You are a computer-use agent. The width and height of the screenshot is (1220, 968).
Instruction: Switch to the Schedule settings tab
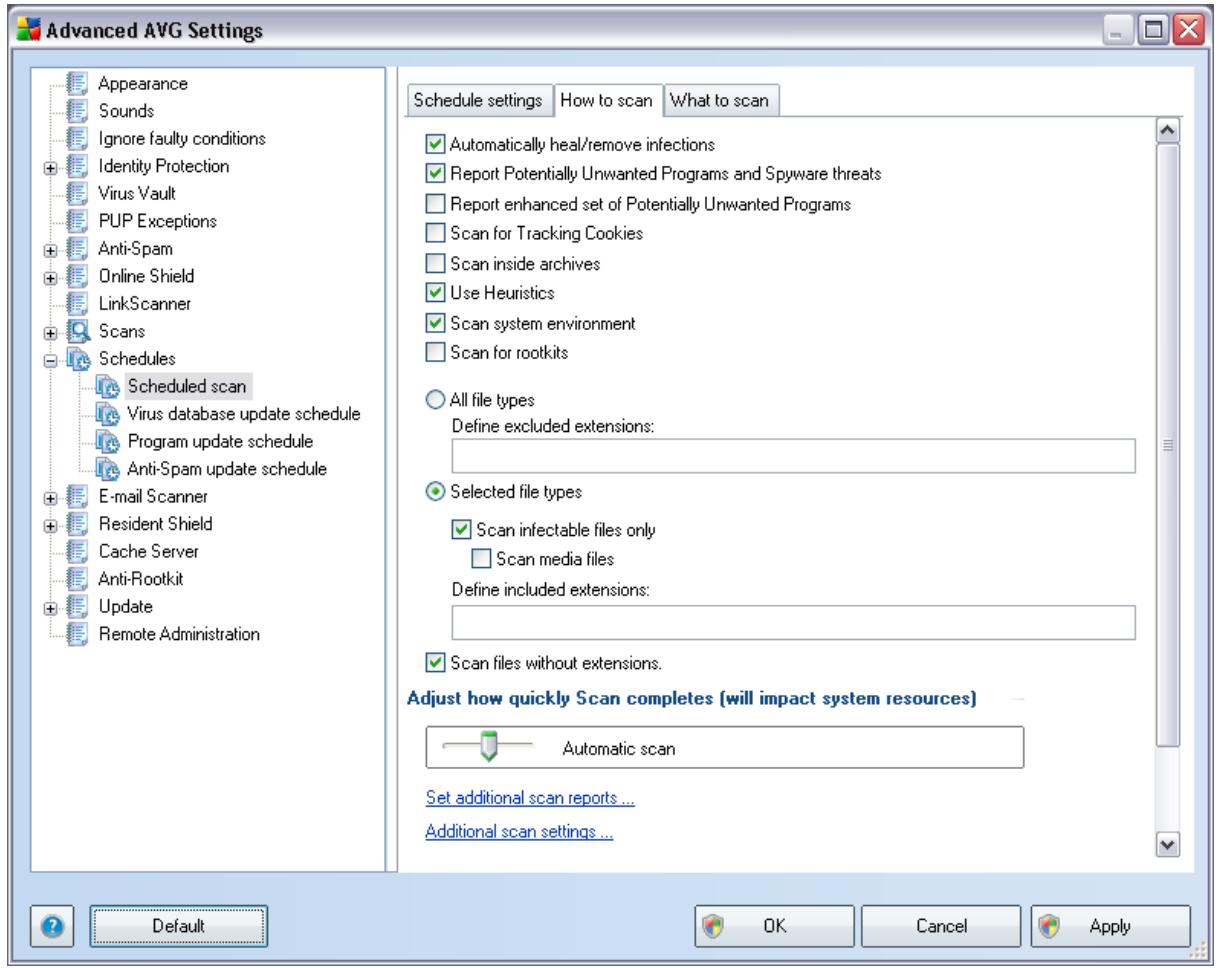(478, 100)
